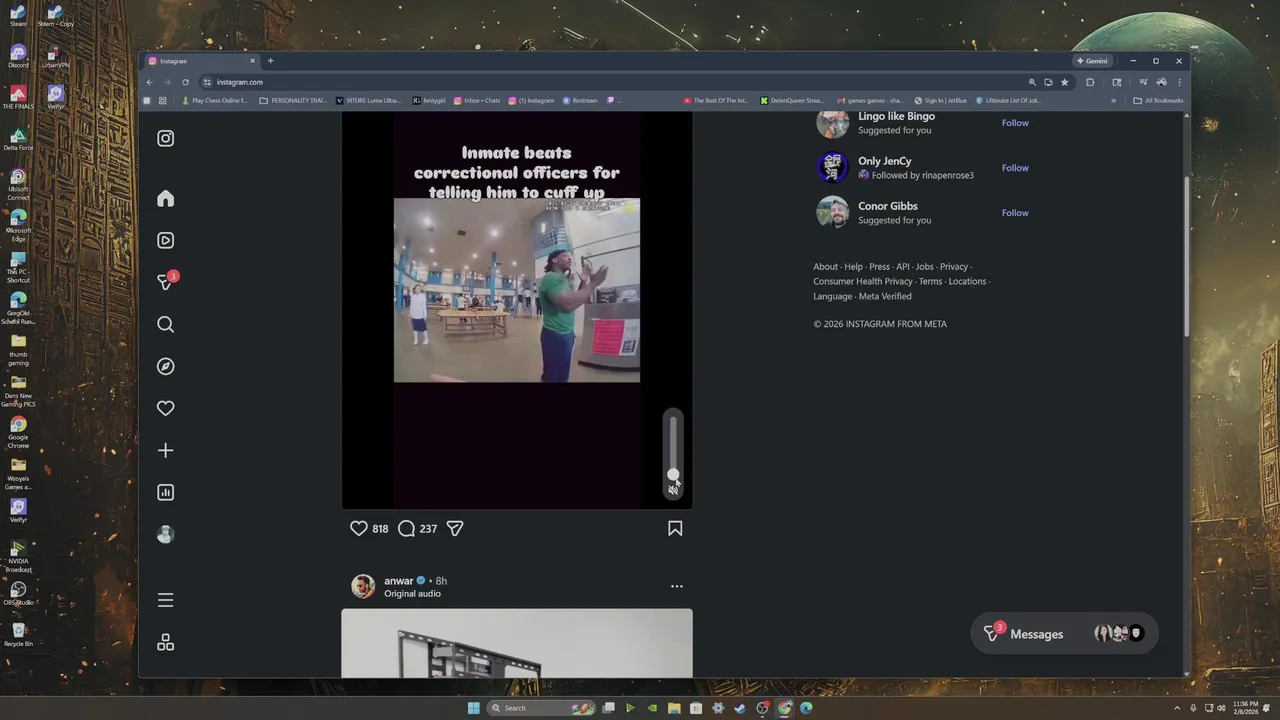Go to Home in Instagram sidebar

[x=166, y=198]
